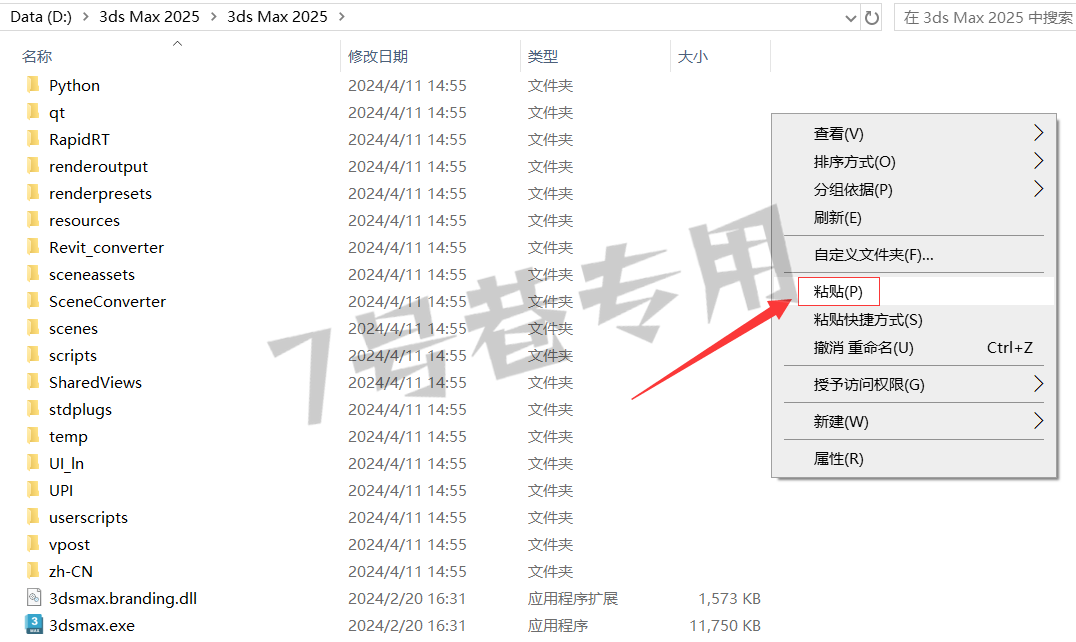Click the RapidRT folder icon
This screenshot has height=642, width=1076.
[x=33, y=139]
